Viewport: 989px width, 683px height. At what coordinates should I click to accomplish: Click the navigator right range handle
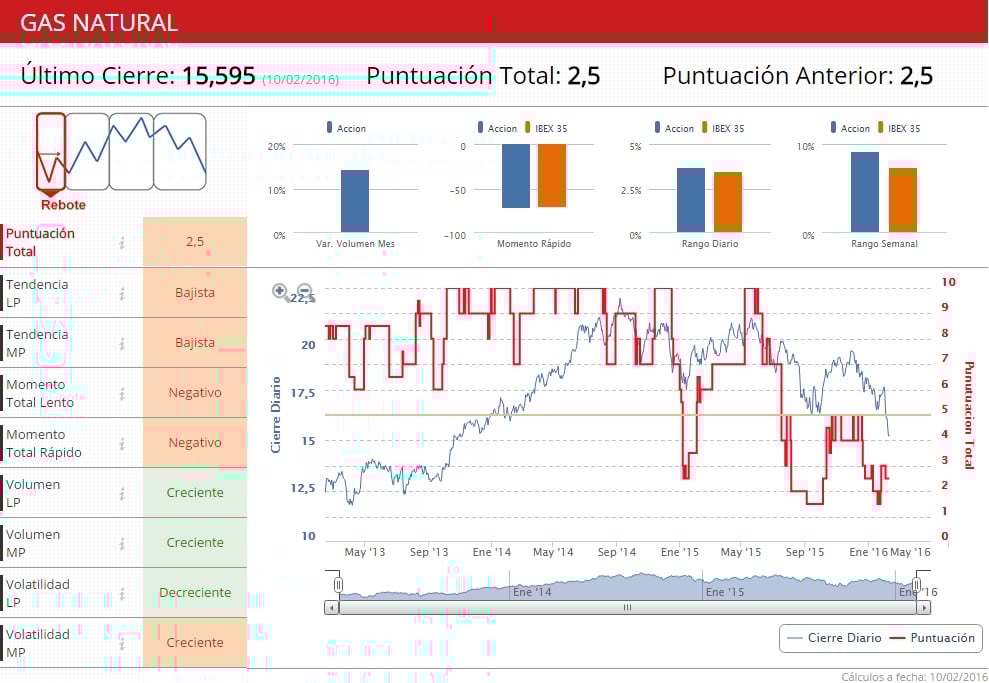(x=916, y=585)
